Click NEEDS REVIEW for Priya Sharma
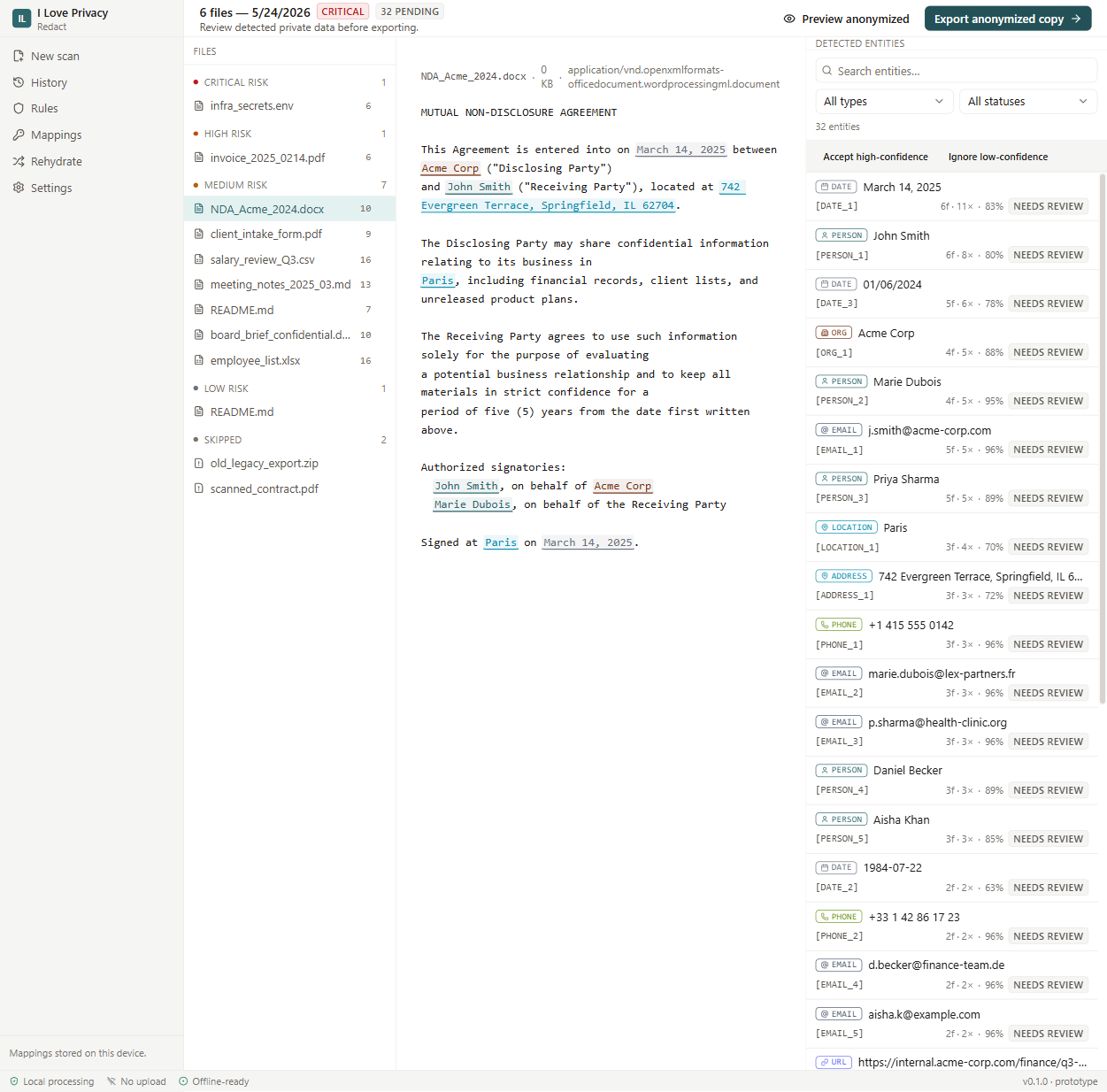Screen dimensions: 1107x1092 pyautogui.click(x=1048, y=498)
